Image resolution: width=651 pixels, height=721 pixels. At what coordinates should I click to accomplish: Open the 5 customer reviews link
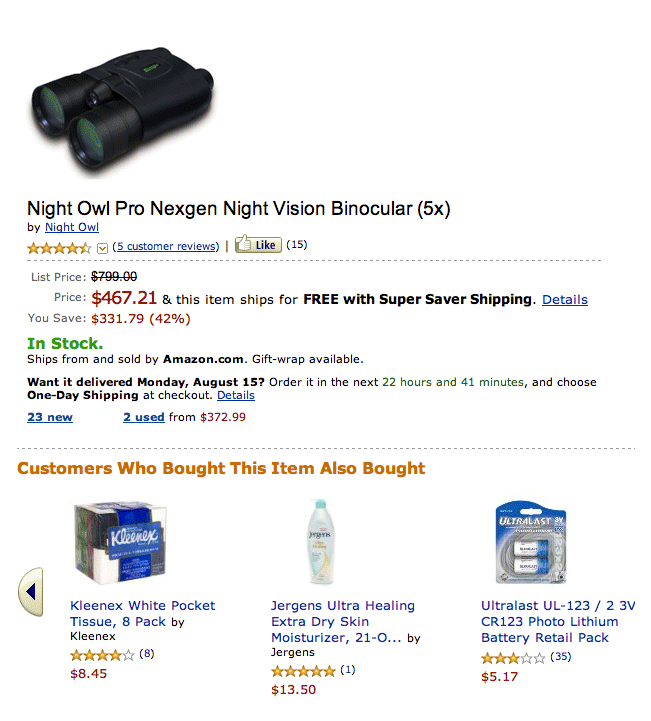click(x=166, y=246)
